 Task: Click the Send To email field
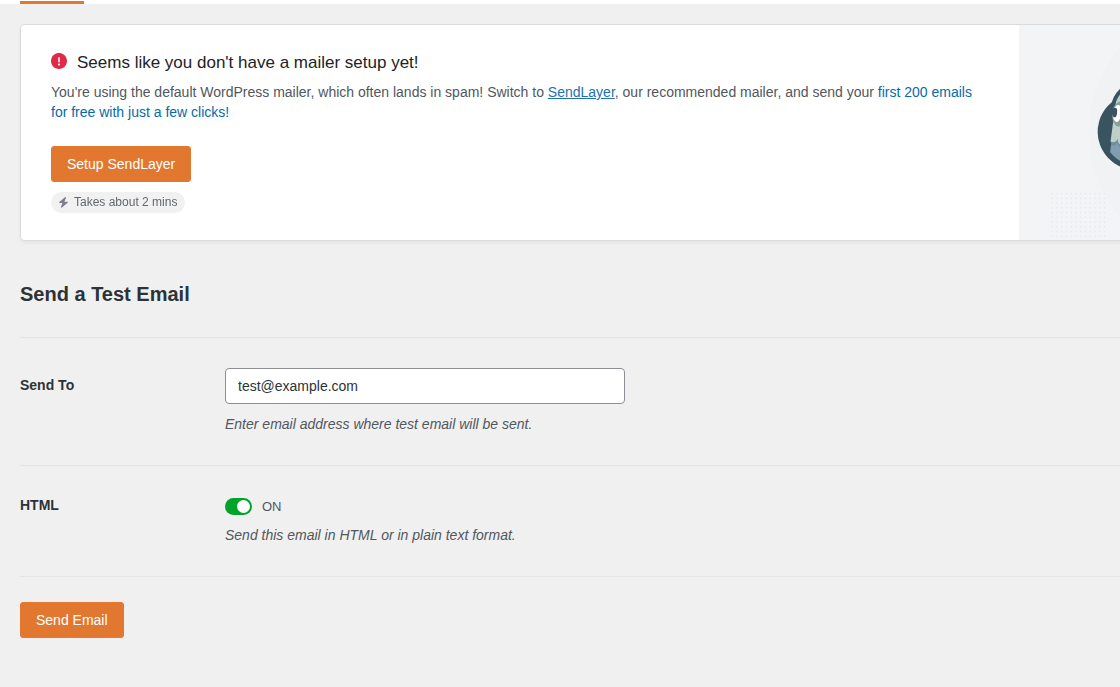[x=425, y=386]
